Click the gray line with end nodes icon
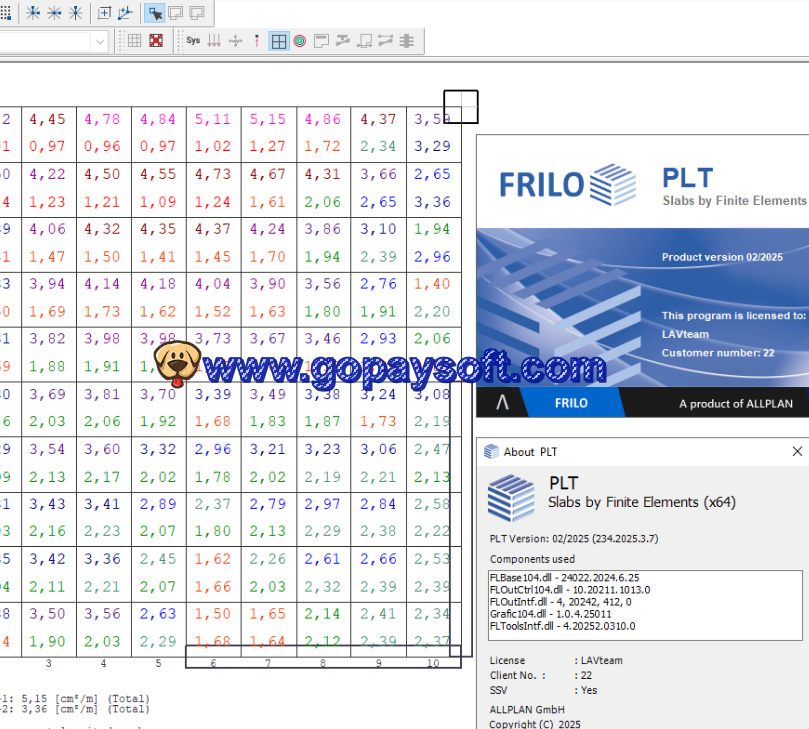 tap(385, 41)
